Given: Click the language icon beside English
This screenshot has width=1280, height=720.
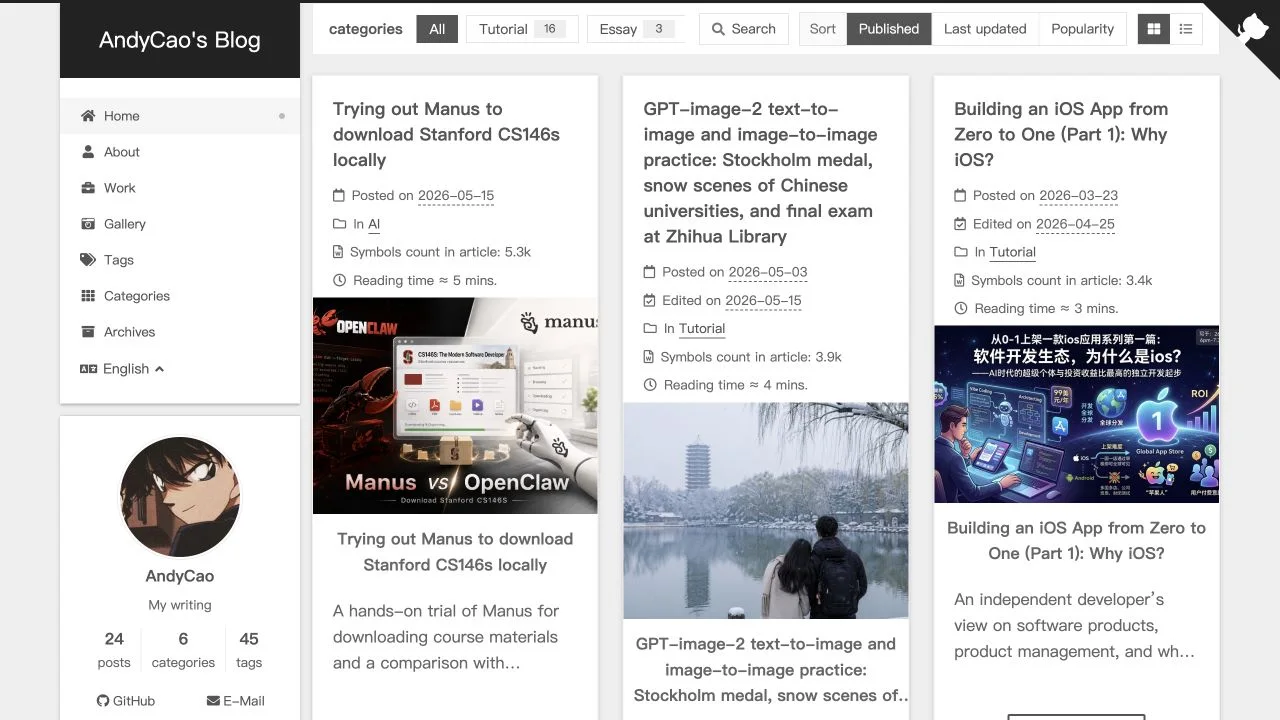Looking at the screenshot, I should coord(88,369).
